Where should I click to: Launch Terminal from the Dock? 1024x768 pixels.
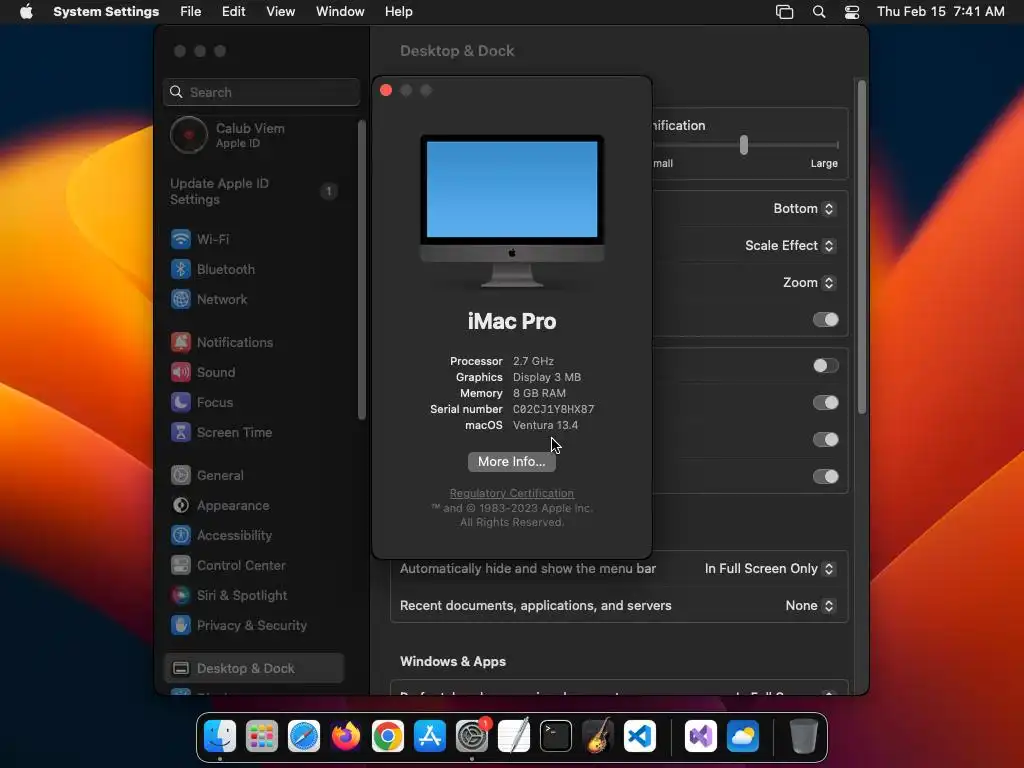[556, 736]
